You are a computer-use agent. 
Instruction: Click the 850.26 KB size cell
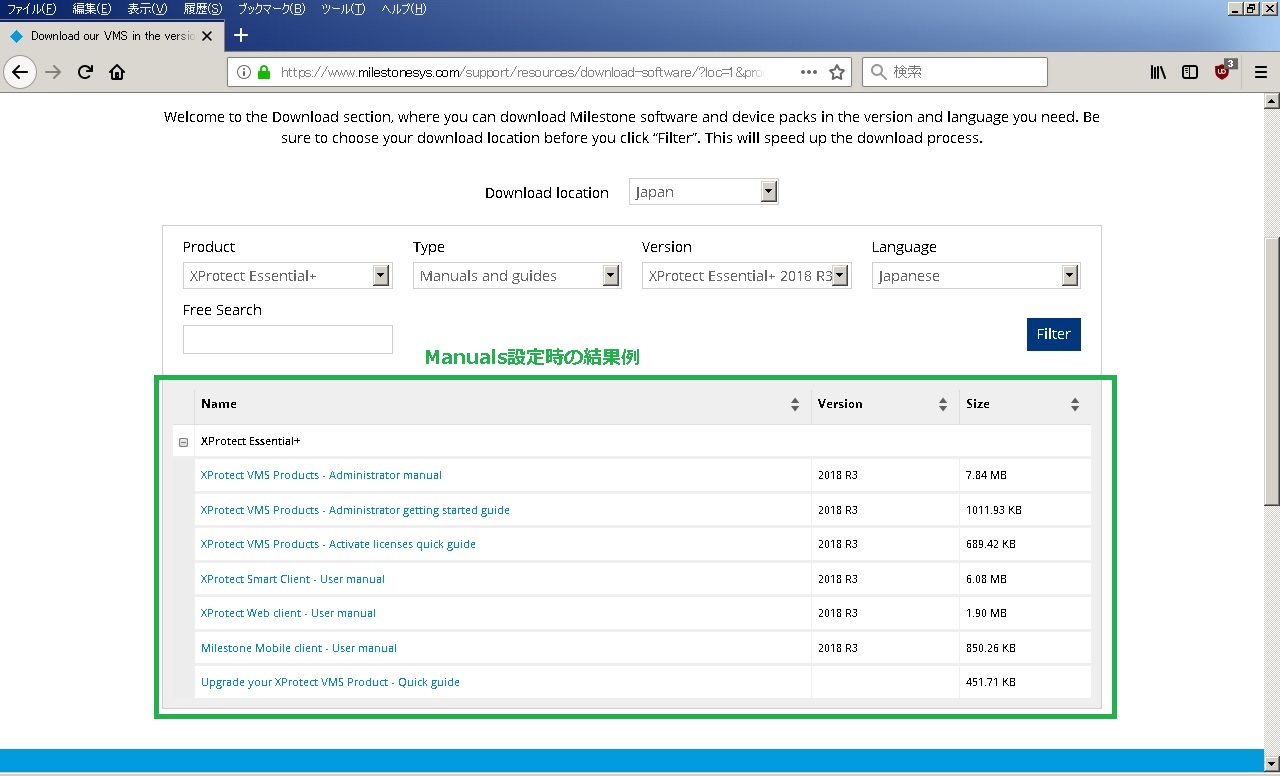[1025, 648]
